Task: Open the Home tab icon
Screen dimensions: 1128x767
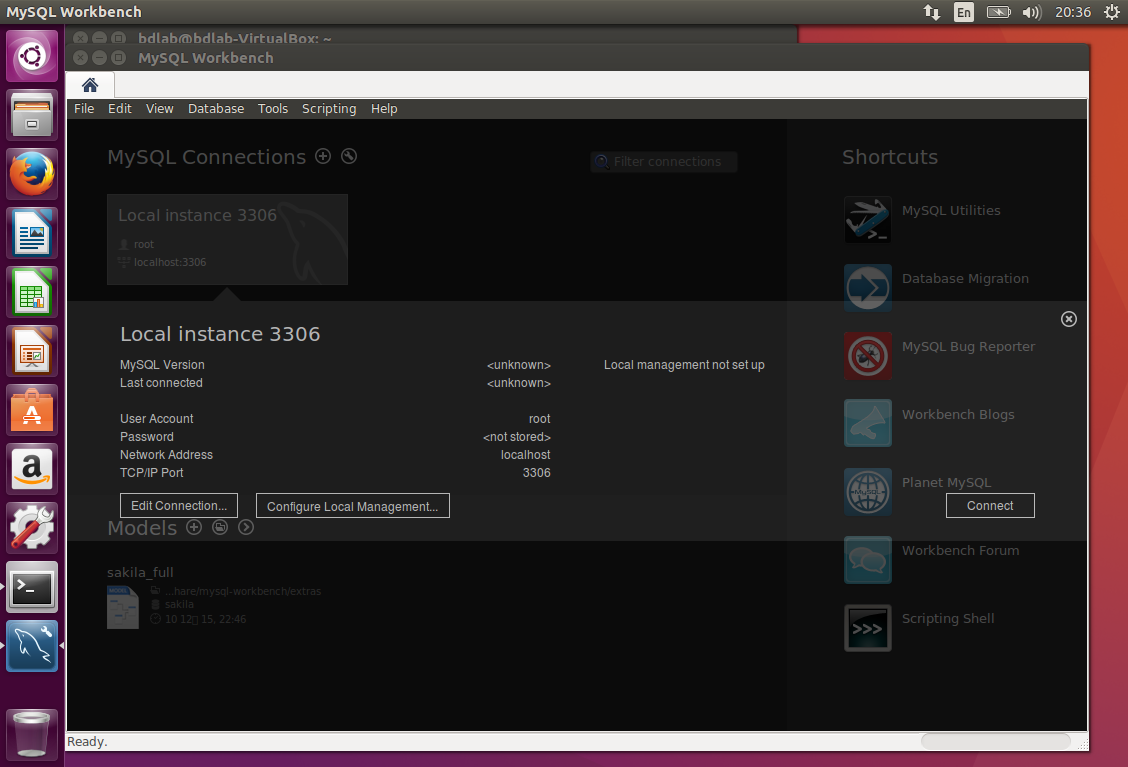Action: (90, 85)
